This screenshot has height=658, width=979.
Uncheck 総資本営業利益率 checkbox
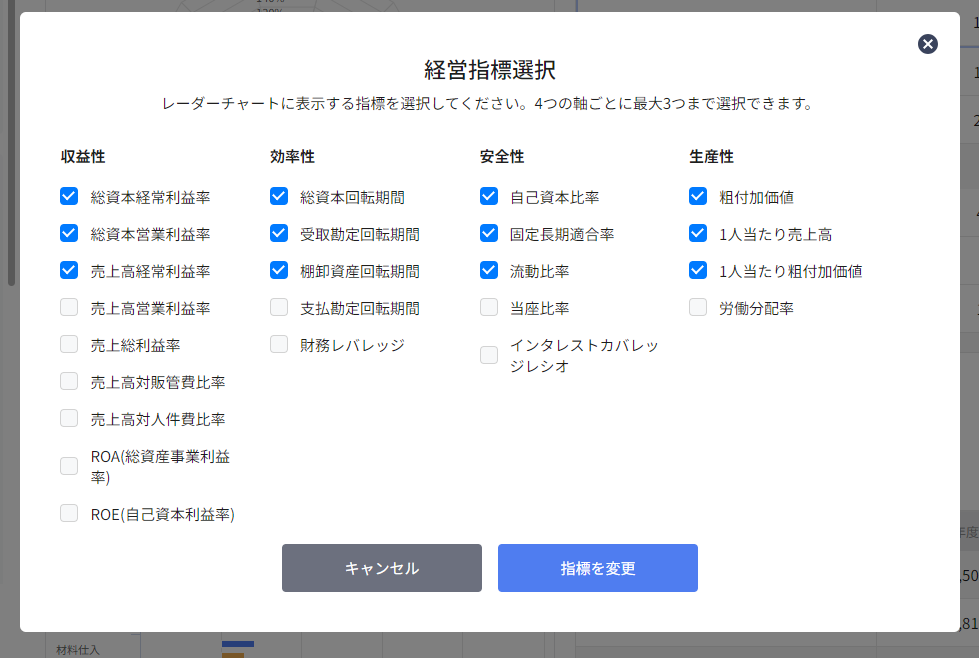[69, 234]
